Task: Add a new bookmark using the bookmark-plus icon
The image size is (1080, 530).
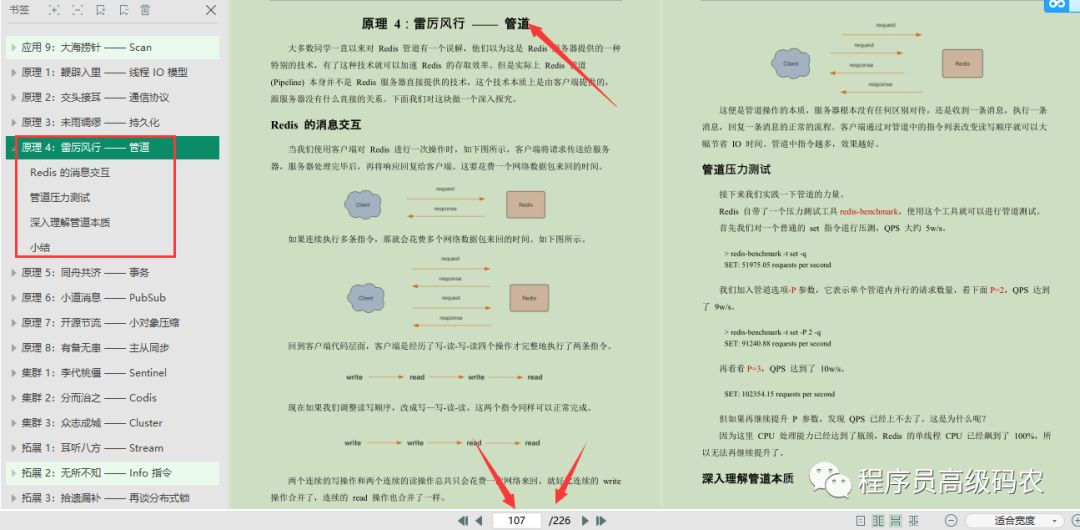Action: click(x=101, y=10)
